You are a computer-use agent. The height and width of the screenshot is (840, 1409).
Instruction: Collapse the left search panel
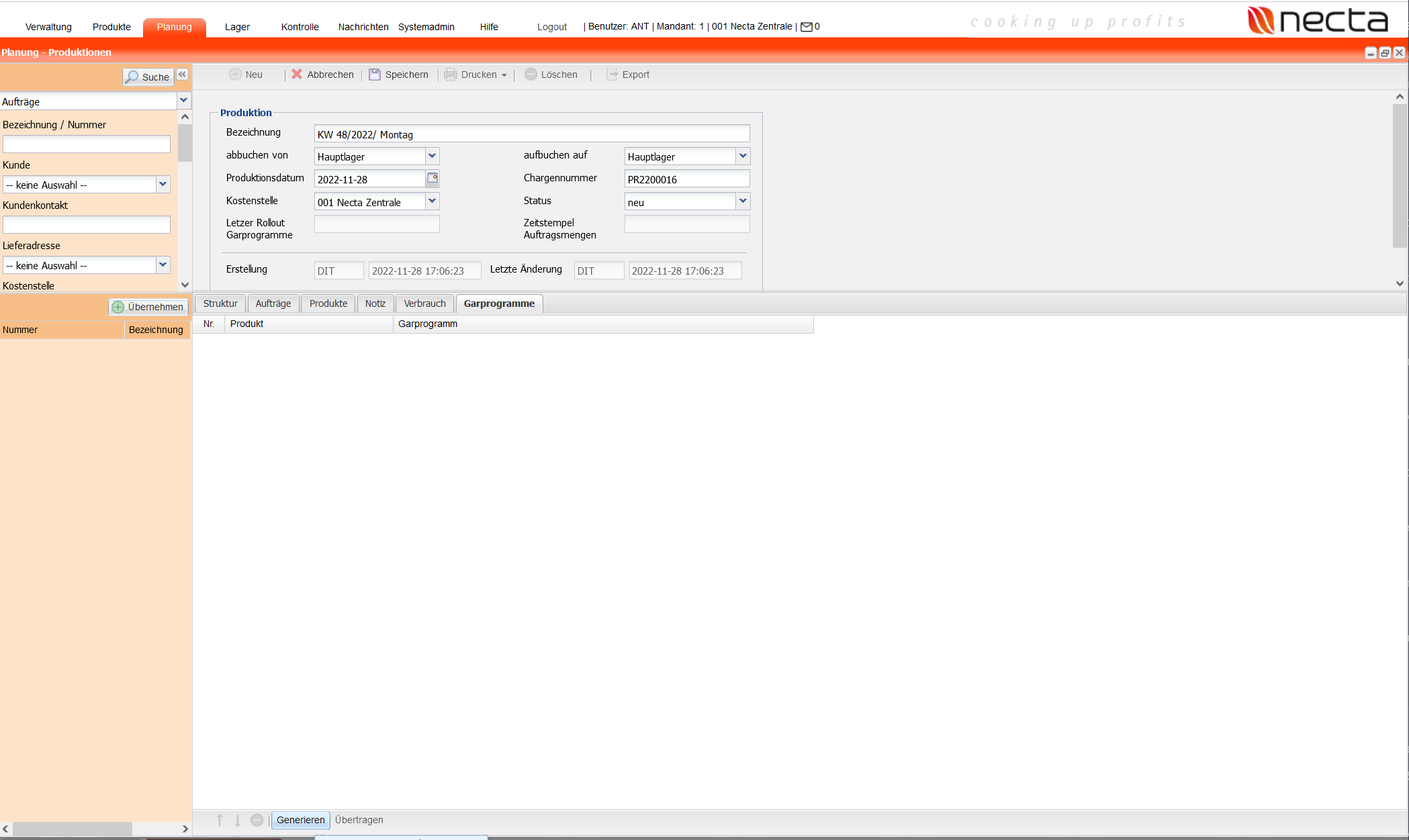pos(183,75)
